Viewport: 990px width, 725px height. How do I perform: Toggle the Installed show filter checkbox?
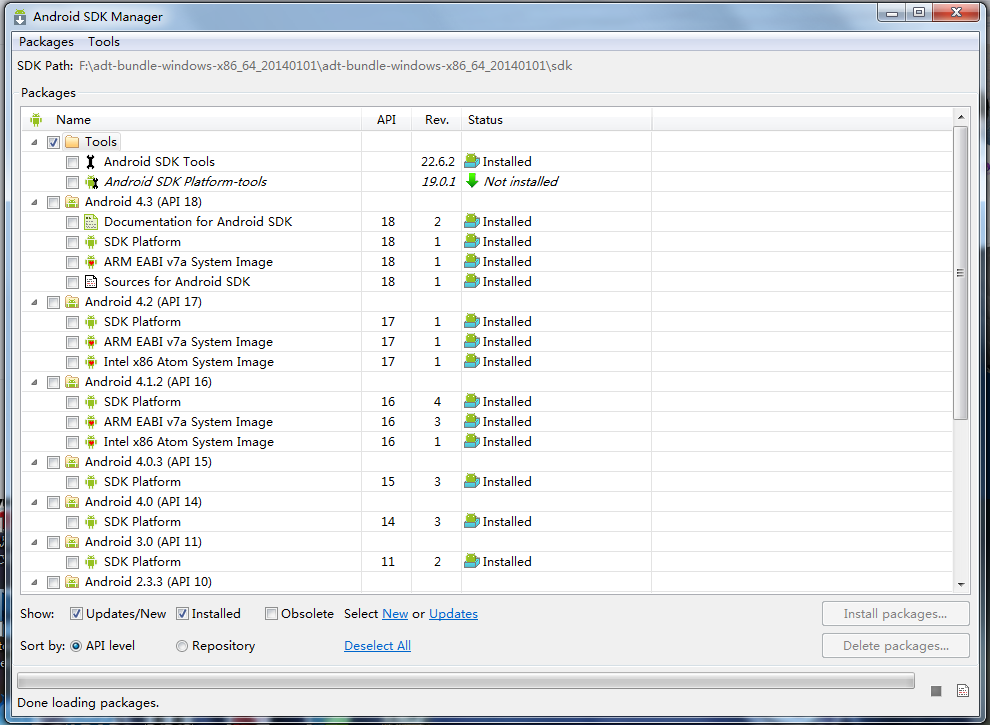182,613
